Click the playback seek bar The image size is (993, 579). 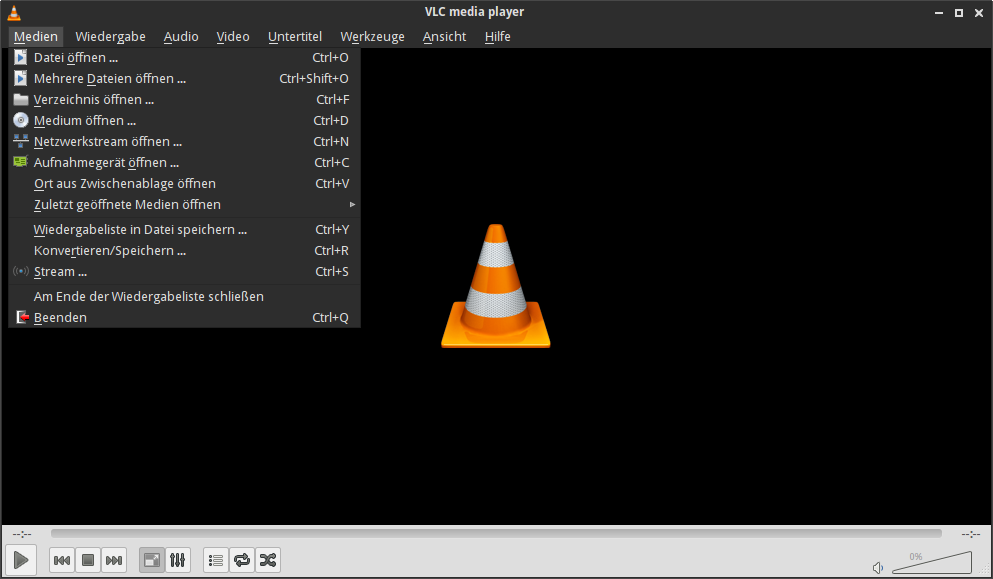(x=496, y=533)
